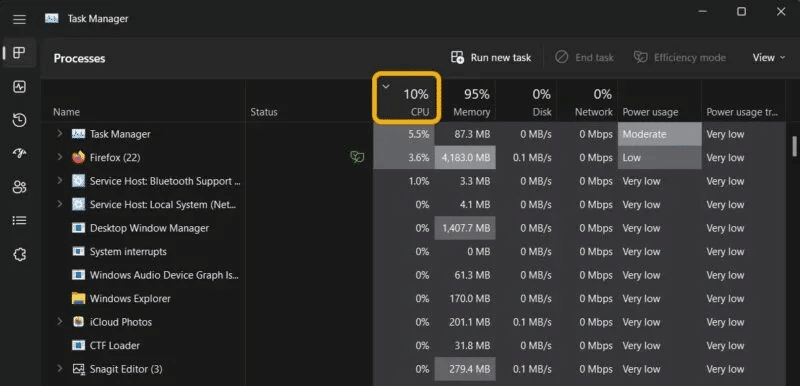Click Bluetooth Support 1.0% CPU cell
Image resolution: width=800 pixels, height=386 pixels.
[404, 181]
